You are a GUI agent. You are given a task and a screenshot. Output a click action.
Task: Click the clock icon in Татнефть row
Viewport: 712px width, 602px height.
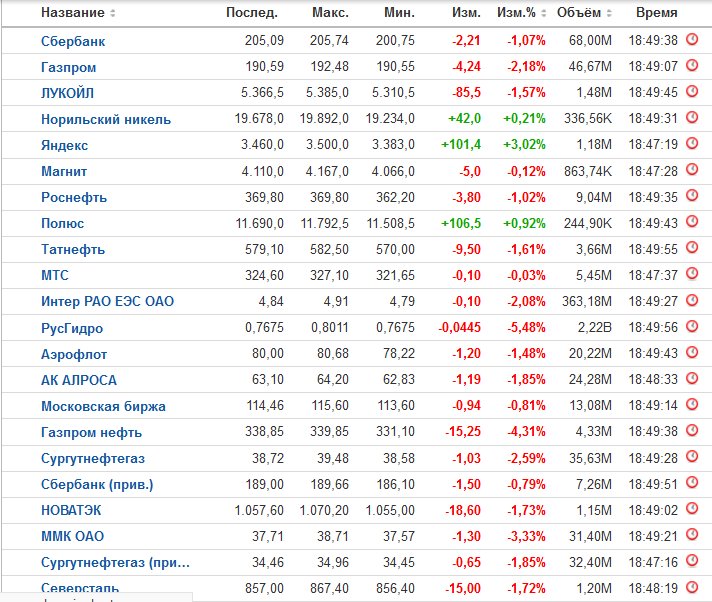[692, 248]
